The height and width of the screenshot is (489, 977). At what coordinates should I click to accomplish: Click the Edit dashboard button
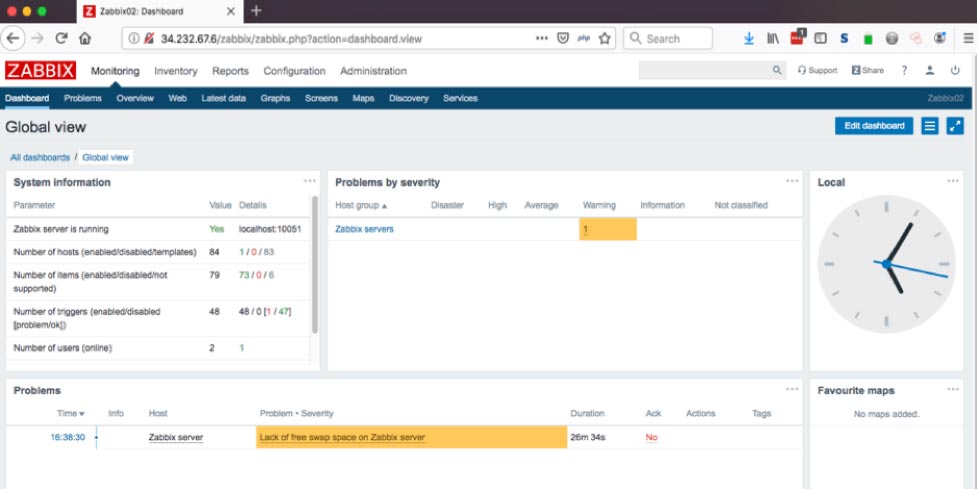tap(874, 126)
